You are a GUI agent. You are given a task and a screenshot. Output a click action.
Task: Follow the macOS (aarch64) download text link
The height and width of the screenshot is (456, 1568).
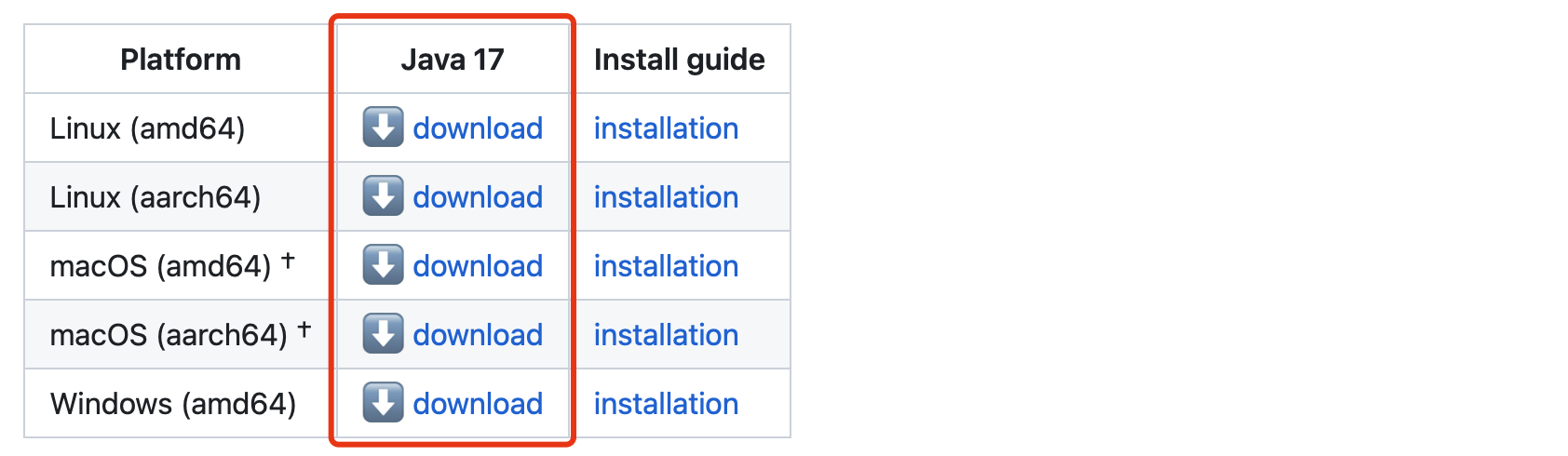(x=478, y=335)
